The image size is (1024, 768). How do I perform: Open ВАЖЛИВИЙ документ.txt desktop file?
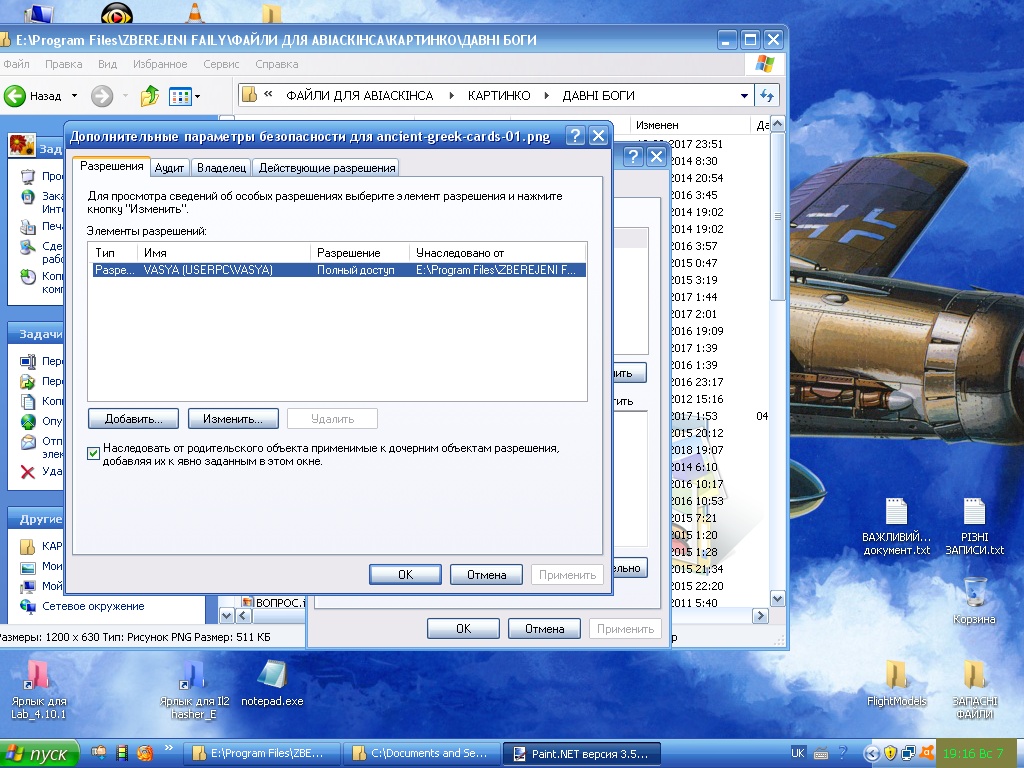[x=896, y=526]
